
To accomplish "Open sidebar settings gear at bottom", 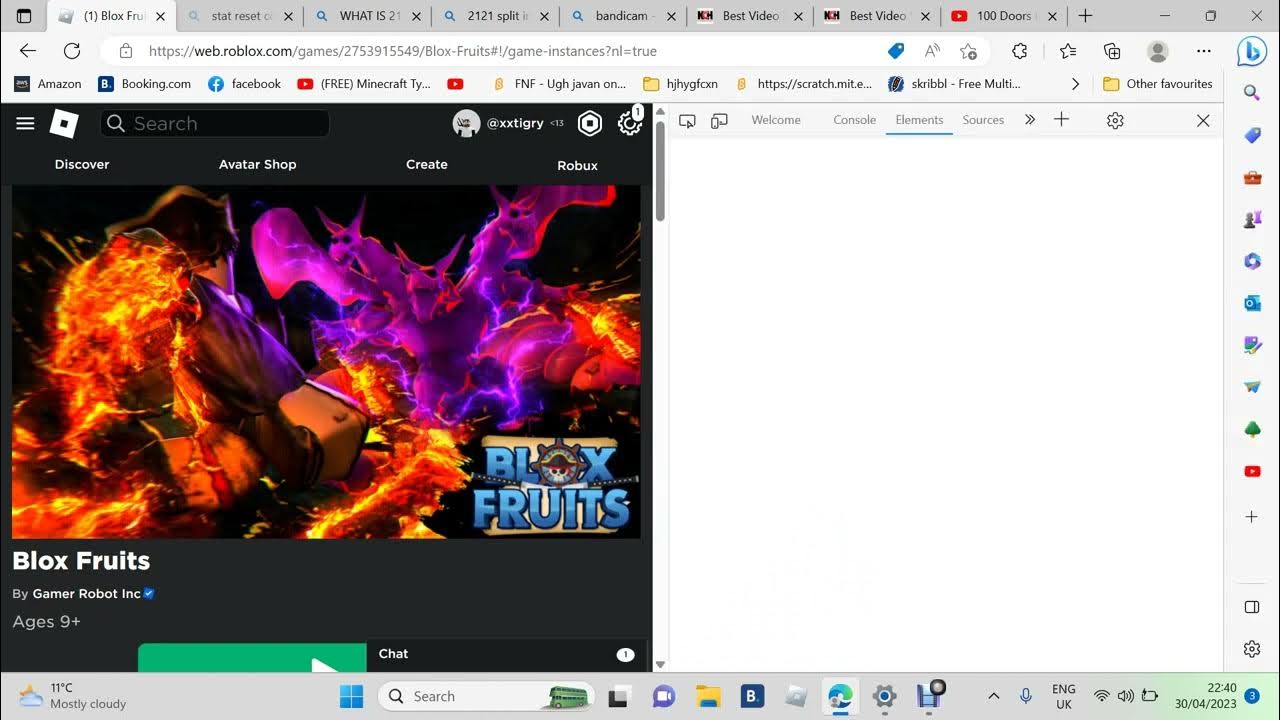I will (x=1252, y=649).
